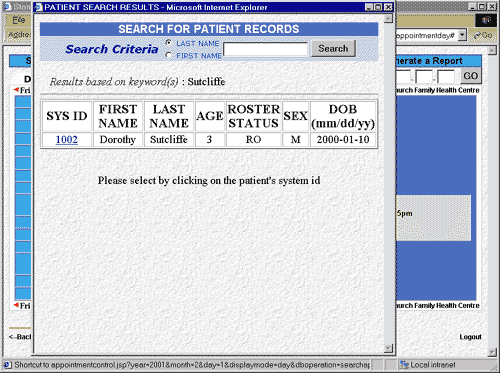
Task: Maximize the Patient Search Results popup
Action: 378,7
